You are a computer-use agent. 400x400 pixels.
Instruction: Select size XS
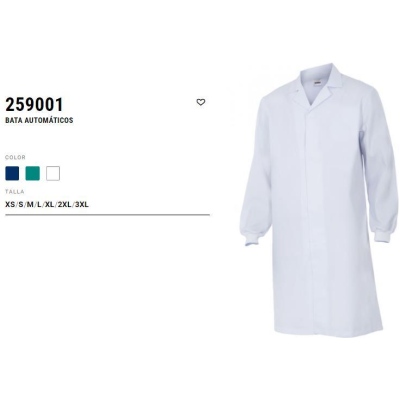pyautogui.click(x=10, y=205)
